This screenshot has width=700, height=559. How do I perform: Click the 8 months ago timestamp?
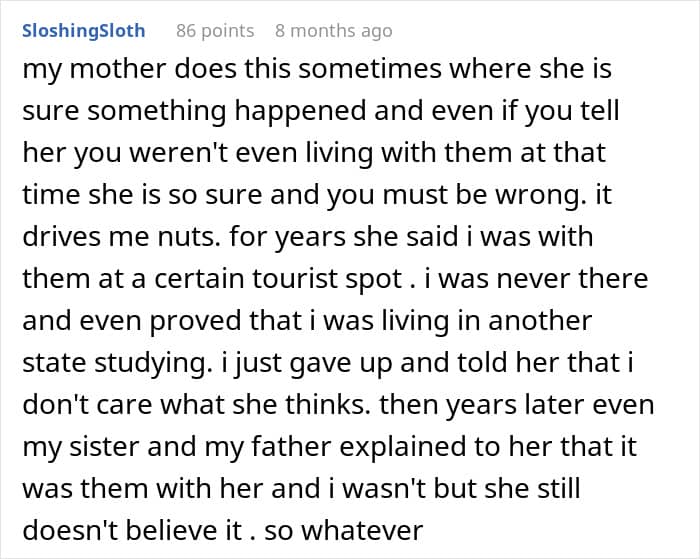334,30
